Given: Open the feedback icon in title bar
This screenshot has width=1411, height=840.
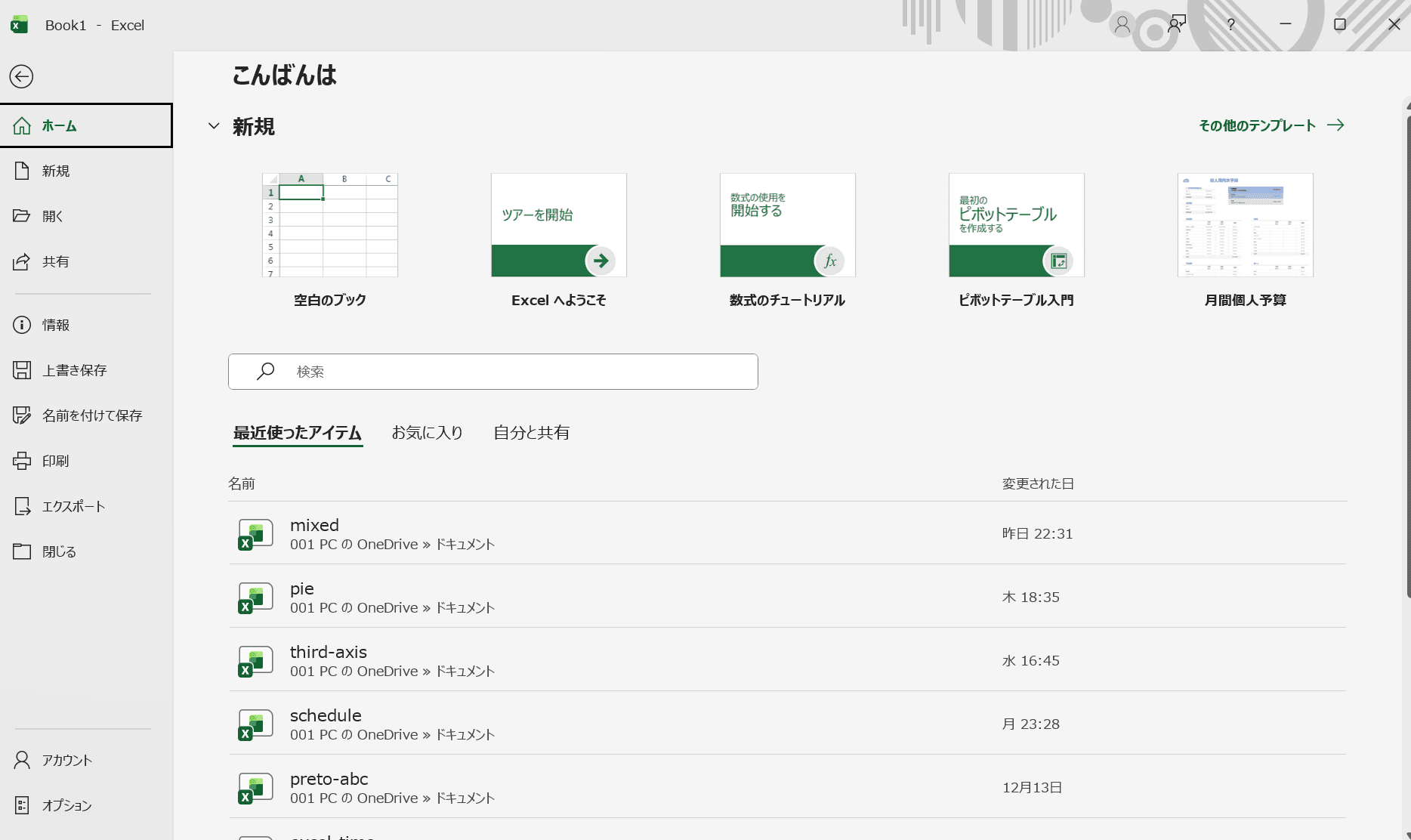Looking at the screenshot, I should click(x=1176, y=25).
